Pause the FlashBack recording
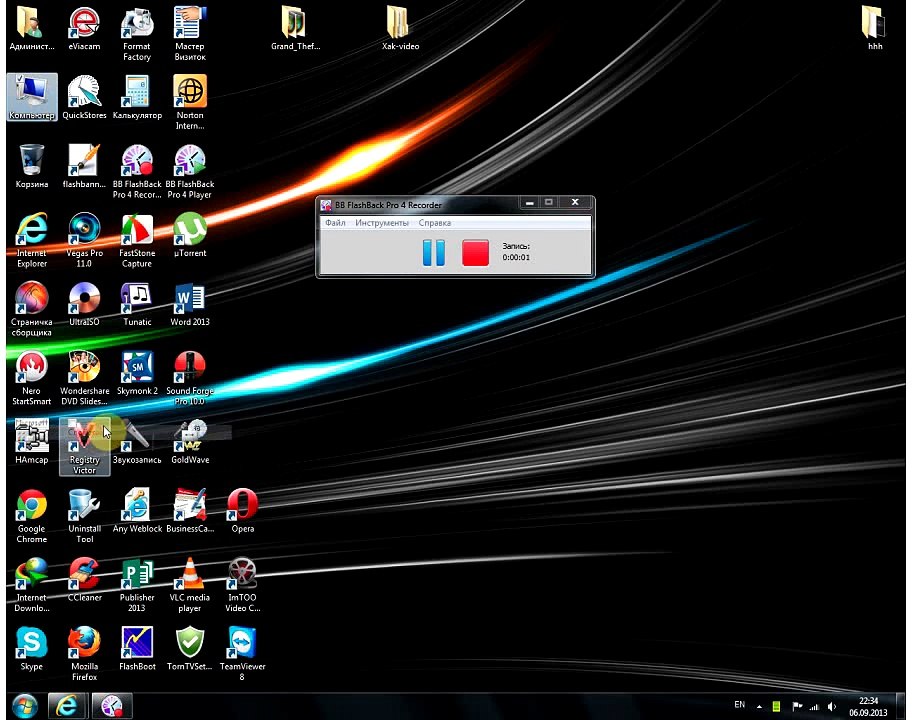This screenshot has height=720, width=912. pyautogui.click(x=433, y=253)
